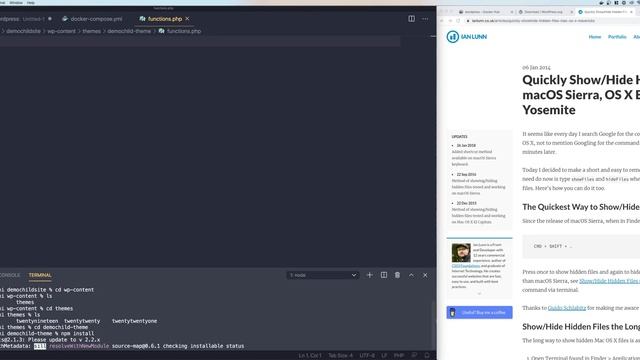Switch to the Debug Console panel tab
Viewport: 640px width, 360px height.
(x=10, y=275)
